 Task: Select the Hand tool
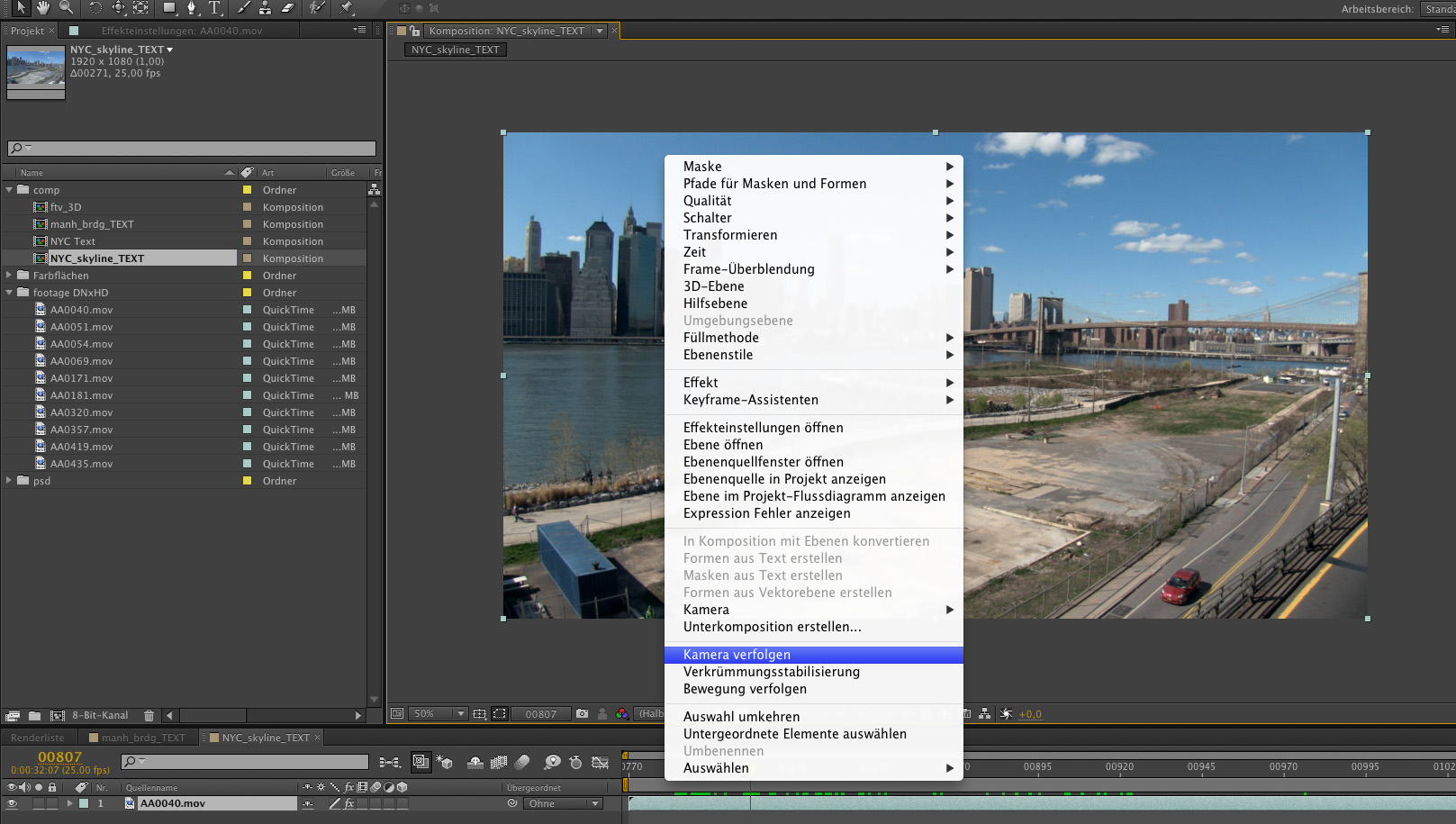[43, 8]
